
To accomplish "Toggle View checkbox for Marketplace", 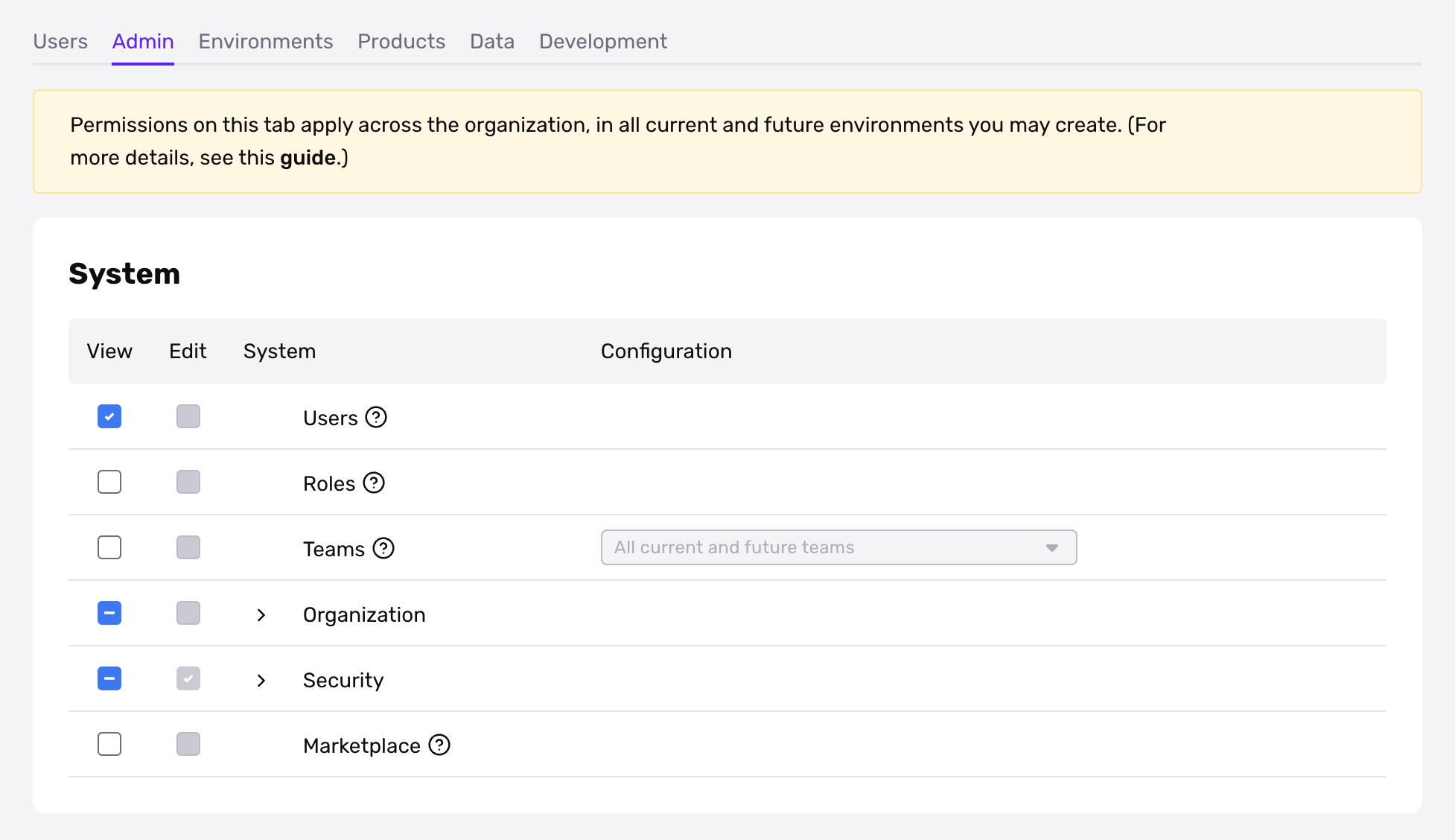I will [x=109, y=746].
